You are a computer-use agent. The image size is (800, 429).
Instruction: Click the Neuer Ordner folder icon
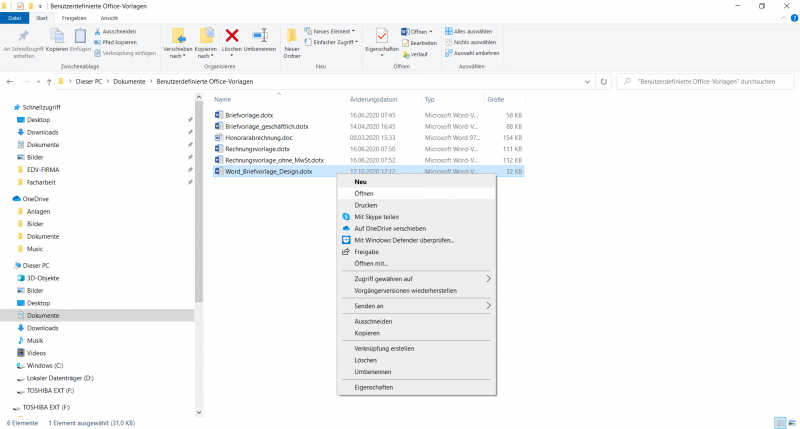coord(292,37)
